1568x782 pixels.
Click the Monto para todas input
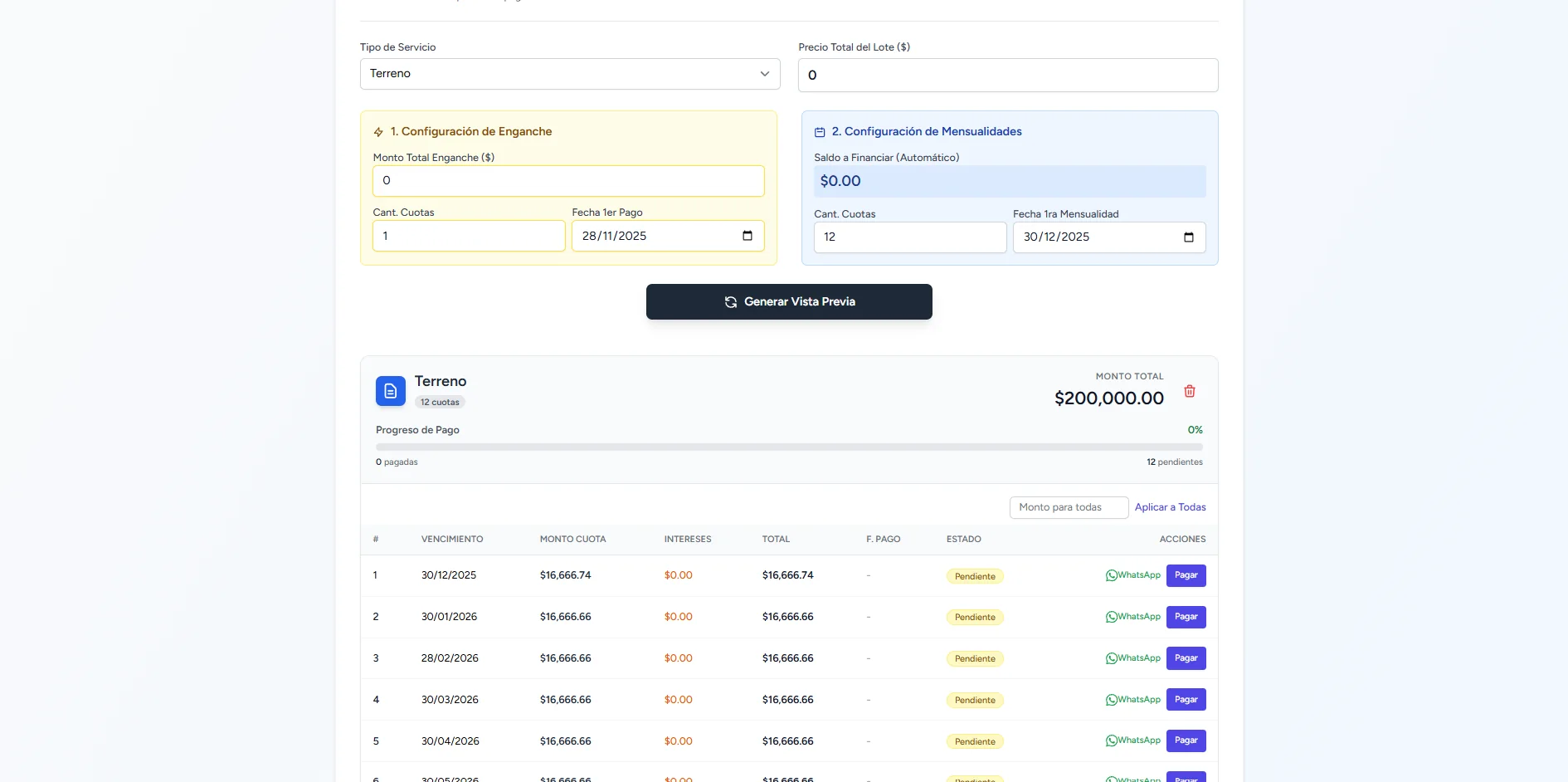1069,507
